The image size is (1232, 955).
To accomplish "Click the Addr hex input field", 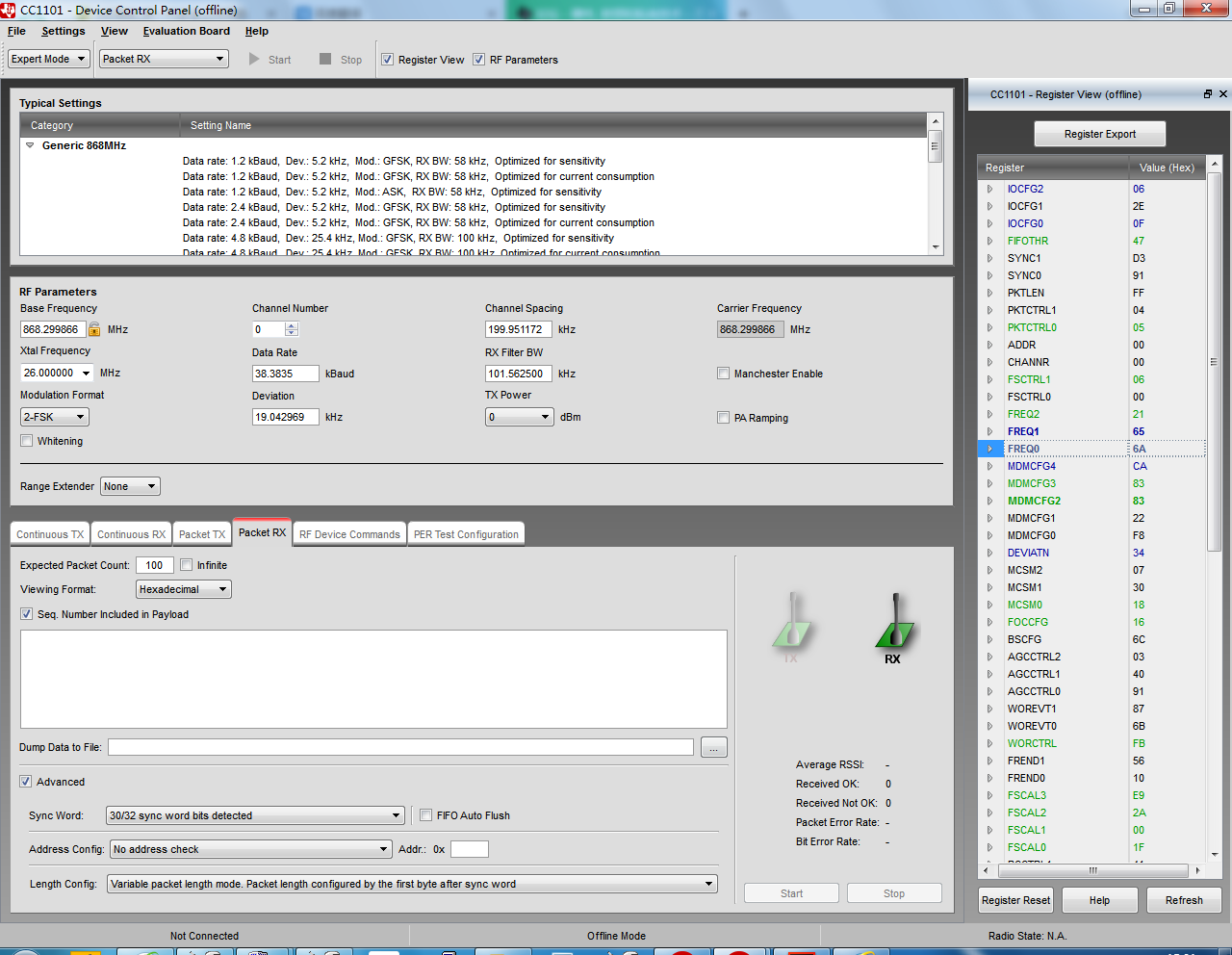I will 470,849.
